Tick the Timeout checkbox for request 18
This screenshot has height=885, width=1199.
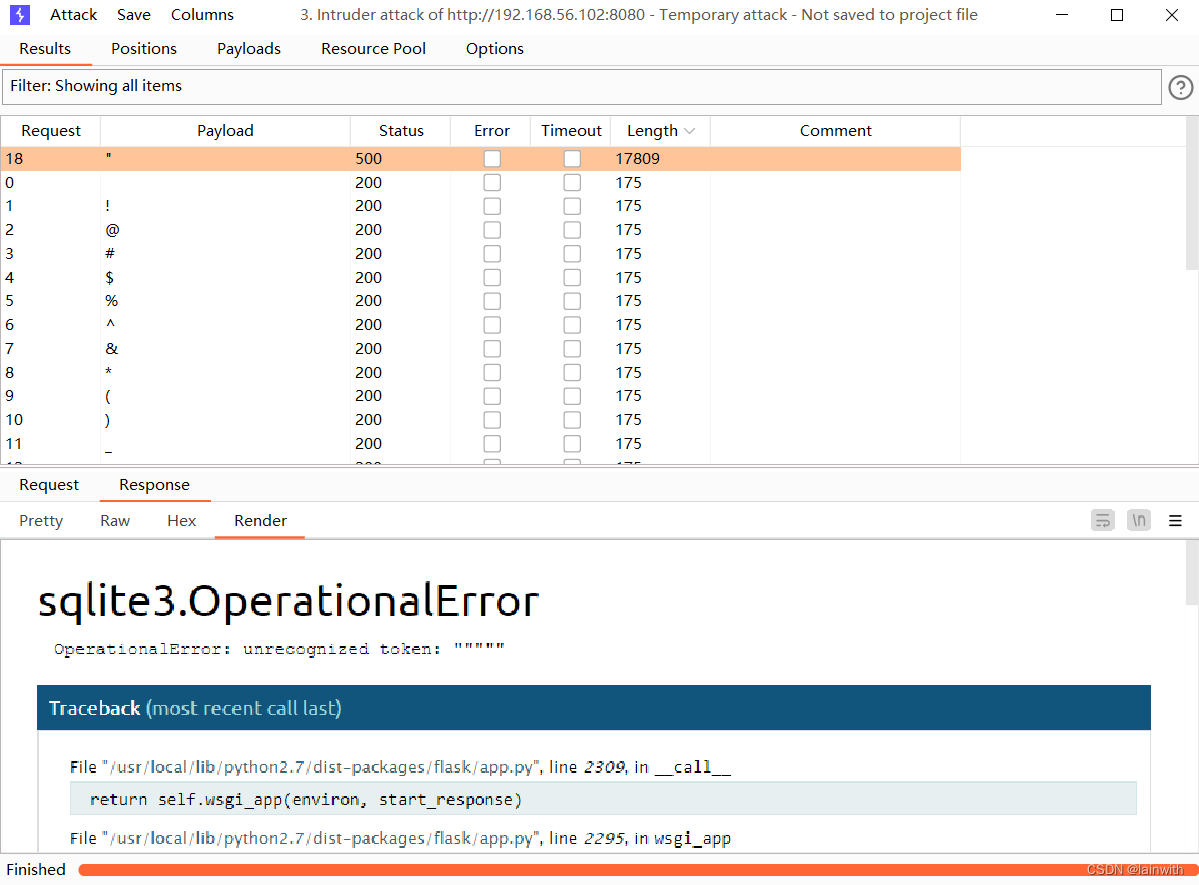[x=572, y=159]
